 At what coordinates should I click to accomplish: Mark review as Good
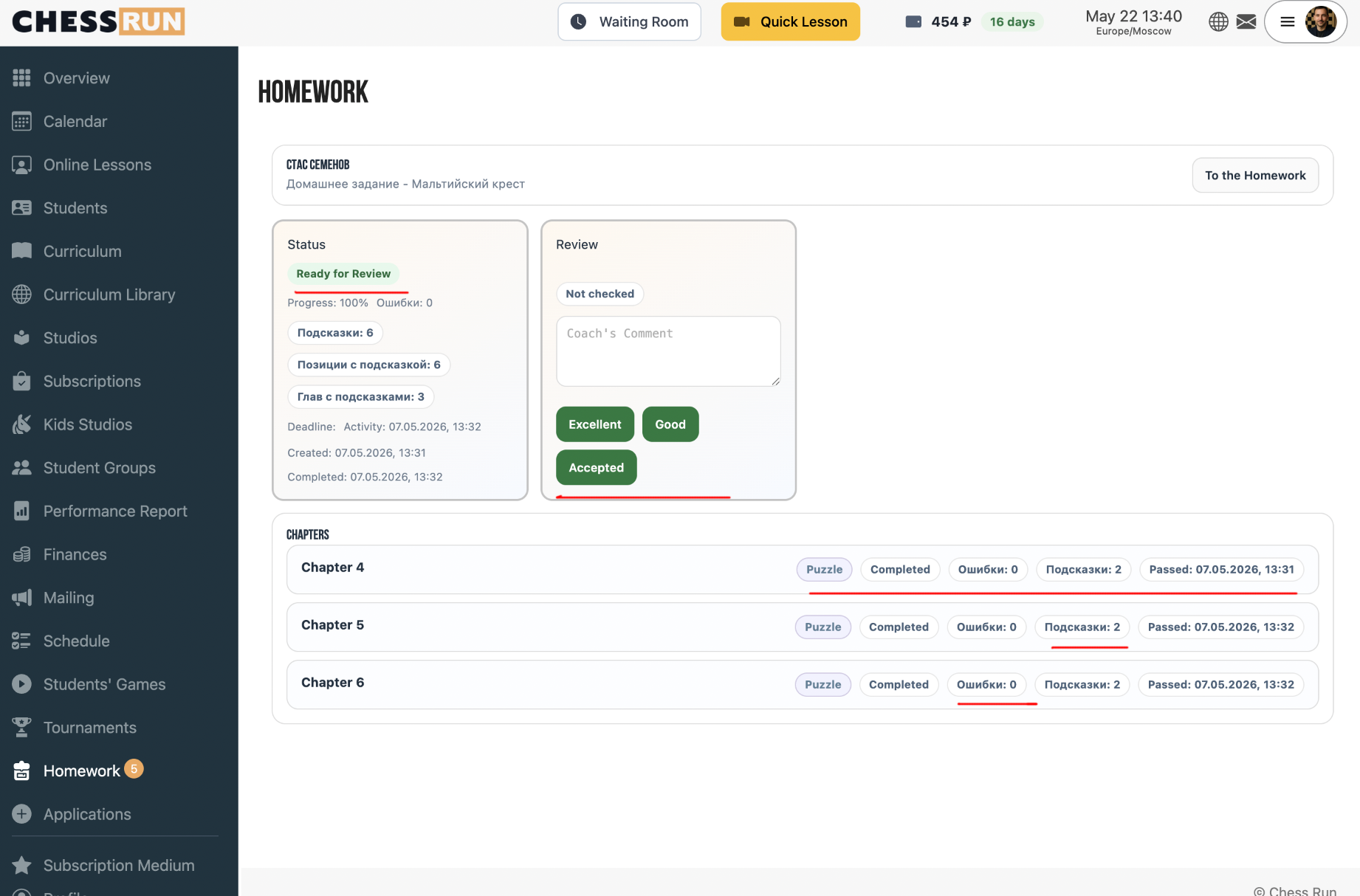(x=670, y=424)
